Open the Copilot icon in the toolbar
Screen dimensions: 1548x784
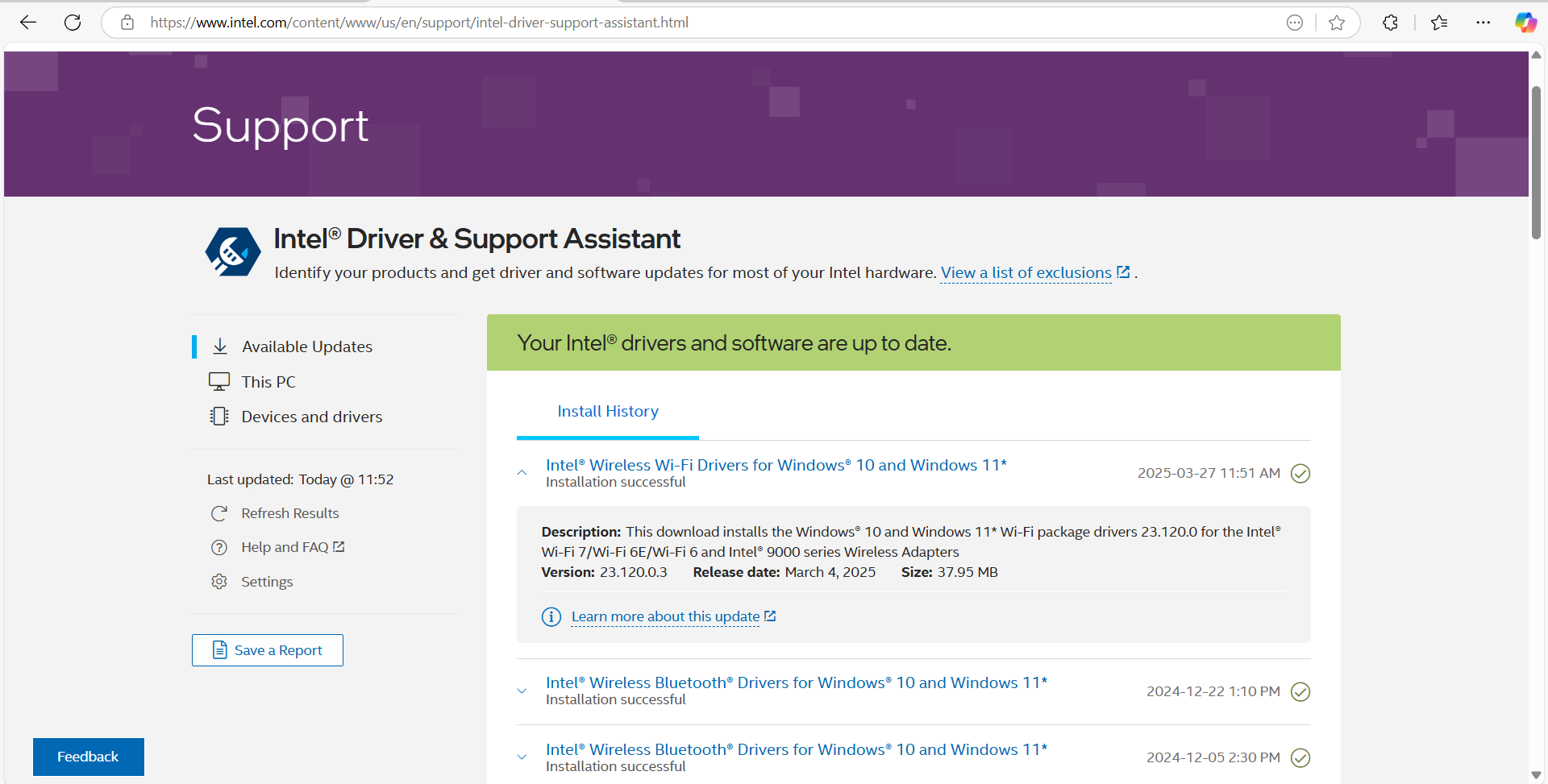point(1525,23)
